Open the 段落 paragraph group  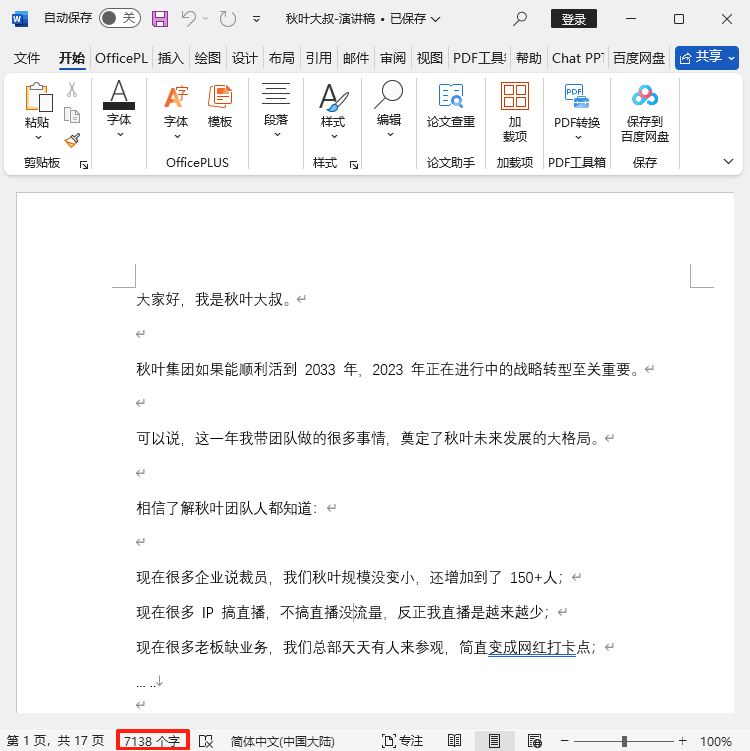[x=276, y=109]
